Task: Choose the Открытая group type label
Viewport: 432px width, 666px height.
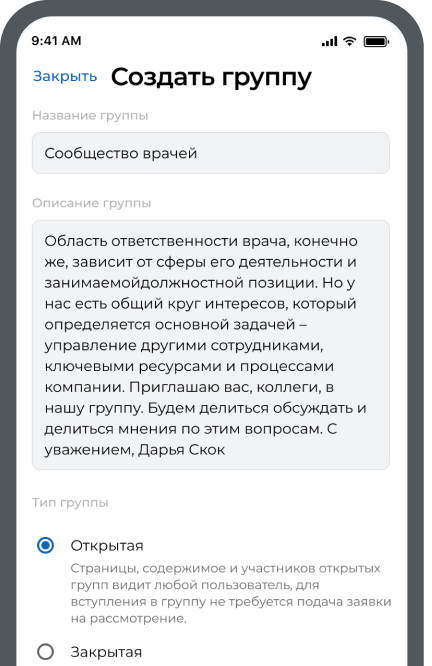Action: [x=107, y=545]
